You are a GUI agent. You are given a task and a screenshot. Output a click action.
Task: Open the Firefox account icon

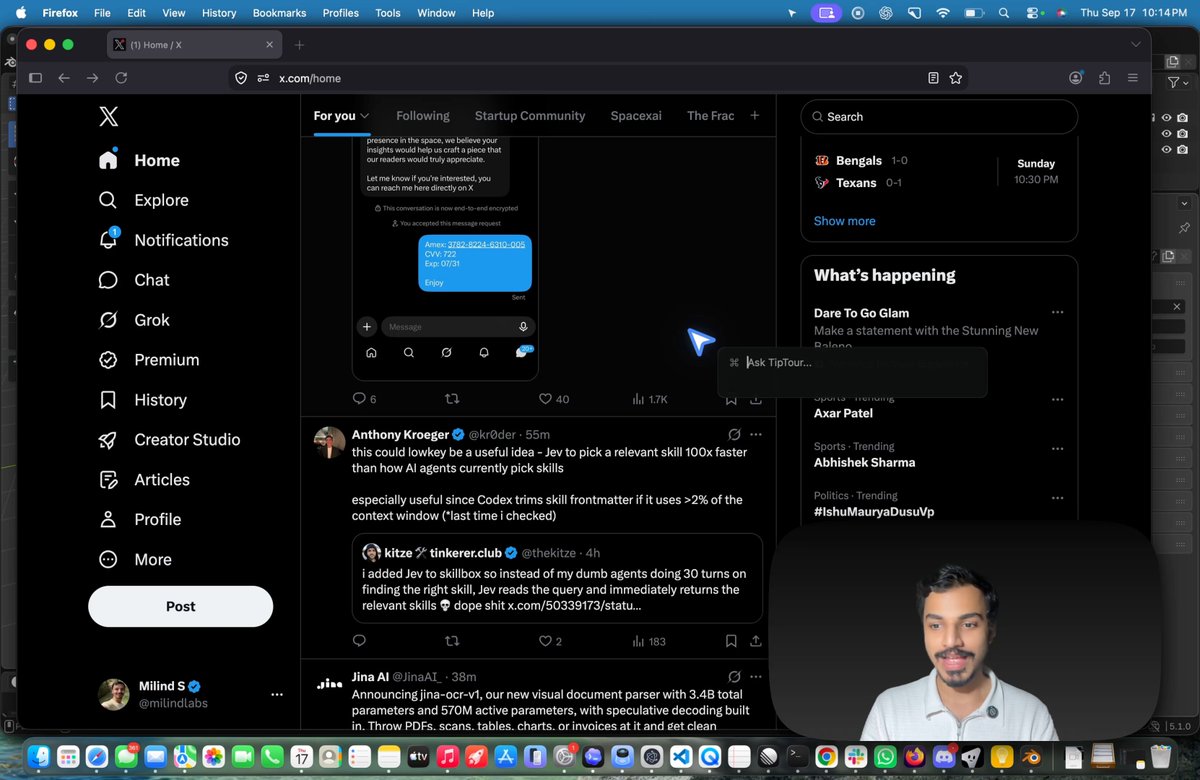tap(1075, 78)
